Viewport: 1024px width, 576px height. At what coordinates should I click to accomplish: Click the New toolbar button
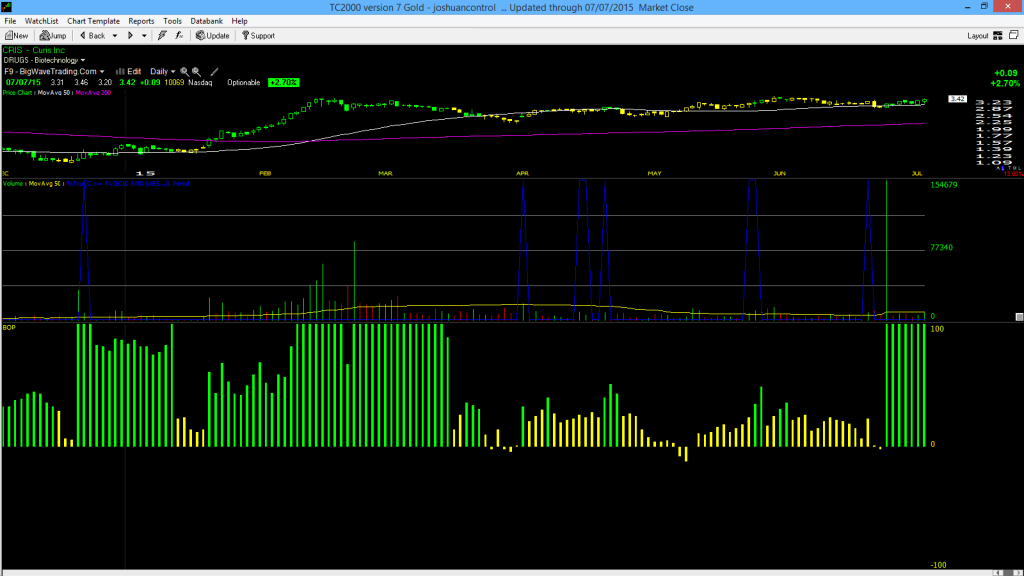coord(16,36)
